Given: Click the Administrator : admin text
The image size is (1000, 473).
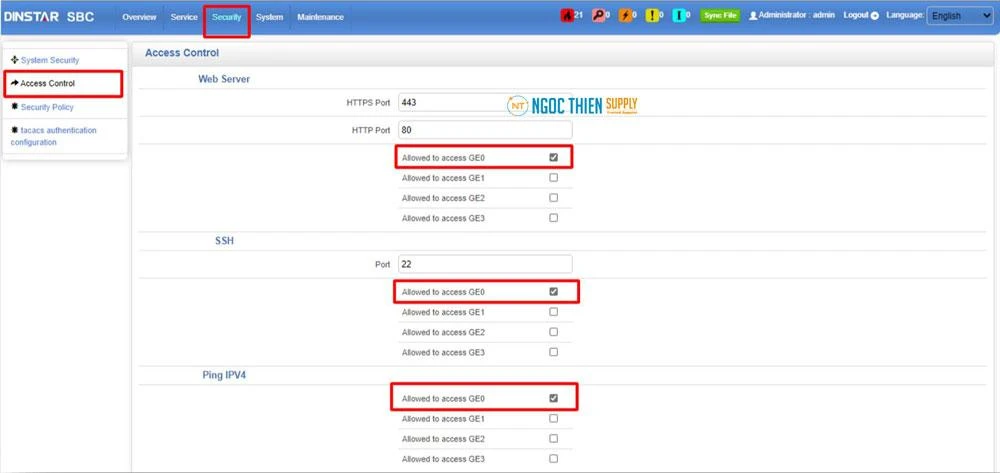Looking at the screenshot, I should 797,15.
